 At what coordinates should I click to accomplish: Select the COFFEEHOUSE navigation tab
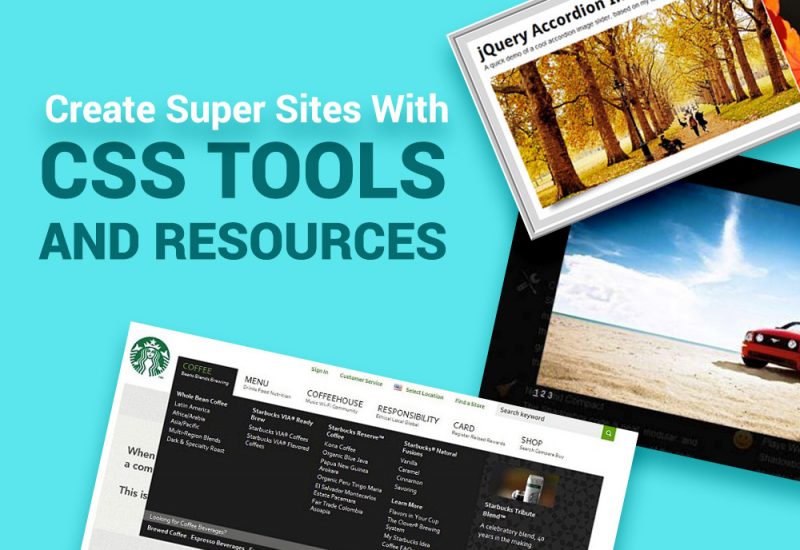point(335,400)
